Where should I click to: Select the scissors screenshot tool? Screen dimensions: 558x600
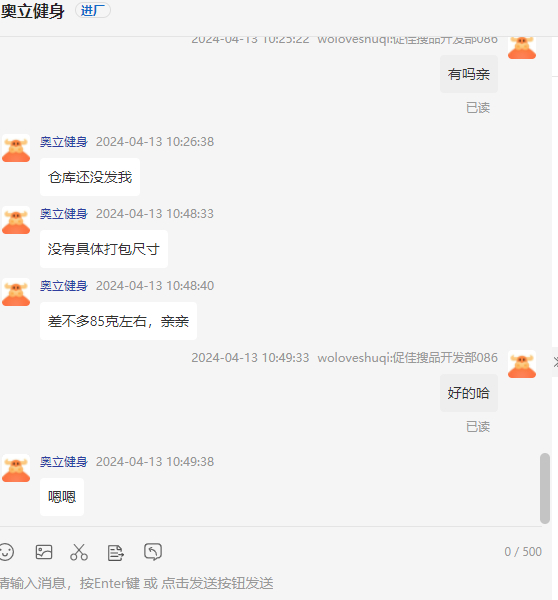(x=79, y=552)
